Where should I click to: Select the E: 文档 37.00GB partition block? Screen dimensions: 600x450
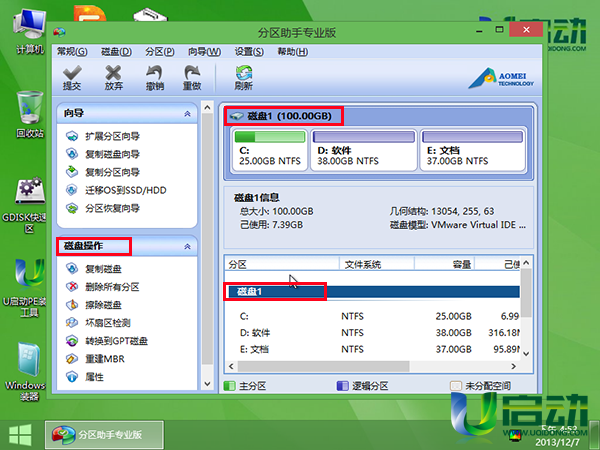tap(473, 150)
